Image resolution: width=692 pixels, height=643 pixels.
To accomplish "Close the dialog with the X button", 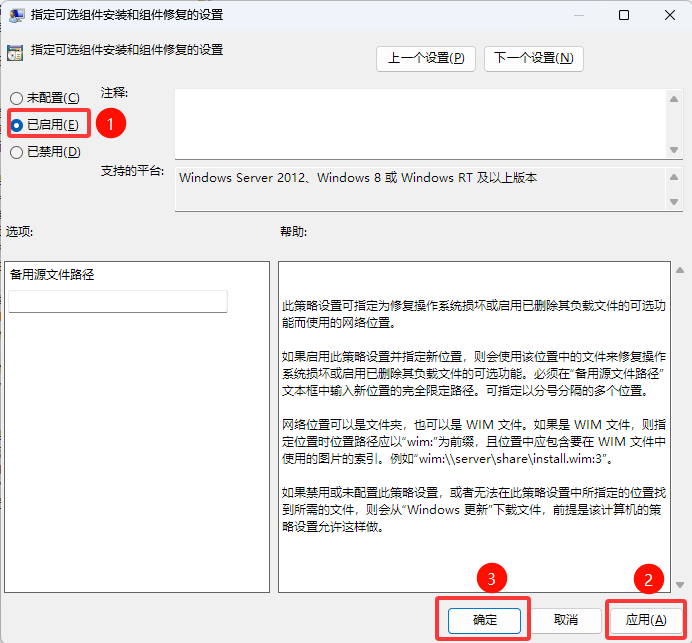I will (x=668, y=15).
